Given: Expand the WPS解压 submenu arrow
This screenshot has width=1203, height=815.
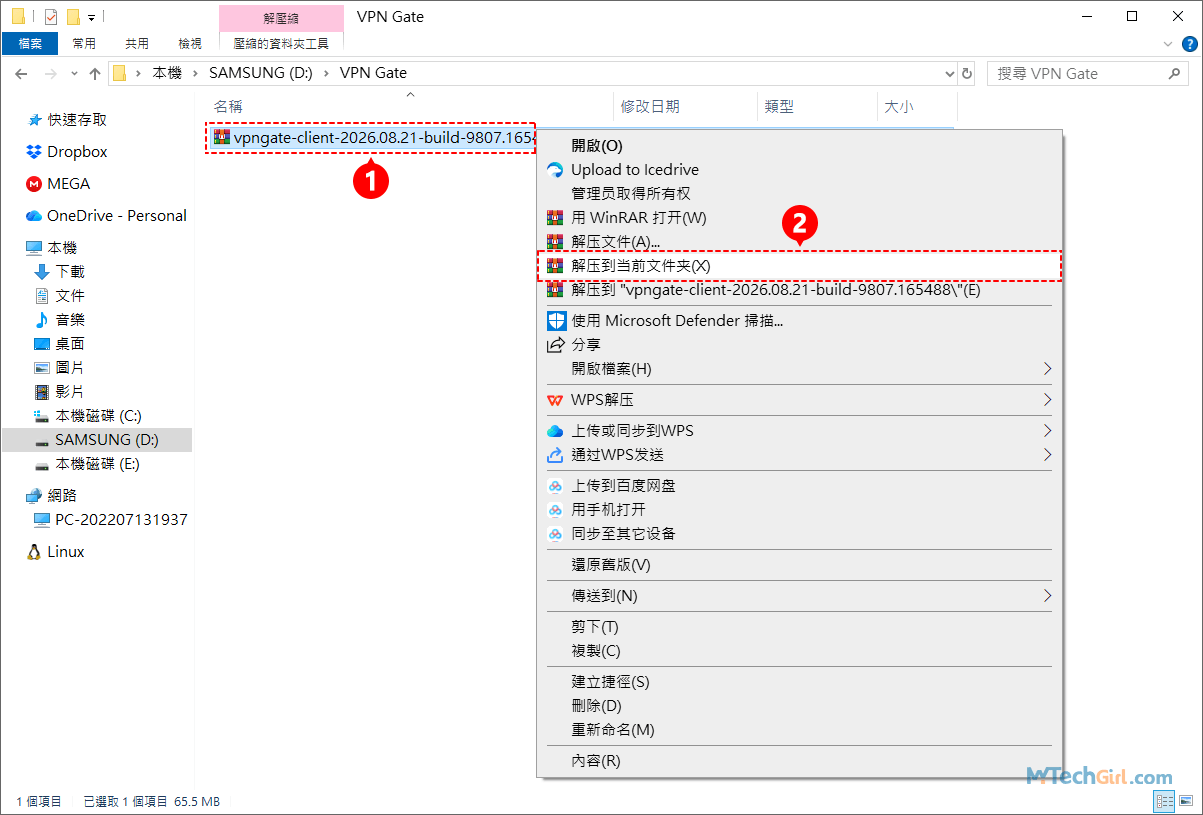Looking at the screenshot, I should (x=1047, y=400).
